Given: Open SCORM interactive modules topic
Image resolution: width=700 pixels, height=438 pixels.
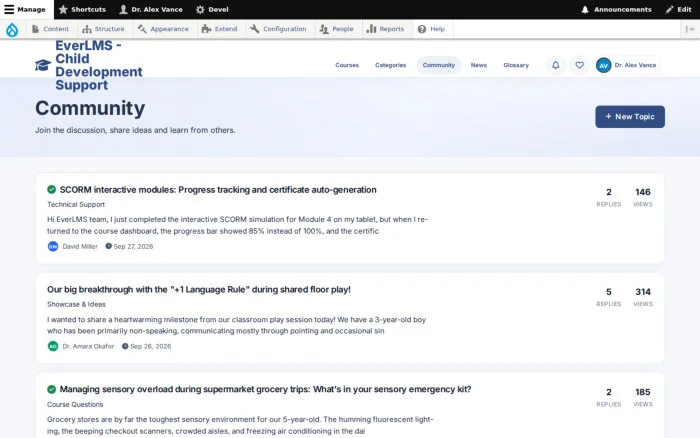Looking at the screenshot, I should pyautogui.click(x=218, y=190).
